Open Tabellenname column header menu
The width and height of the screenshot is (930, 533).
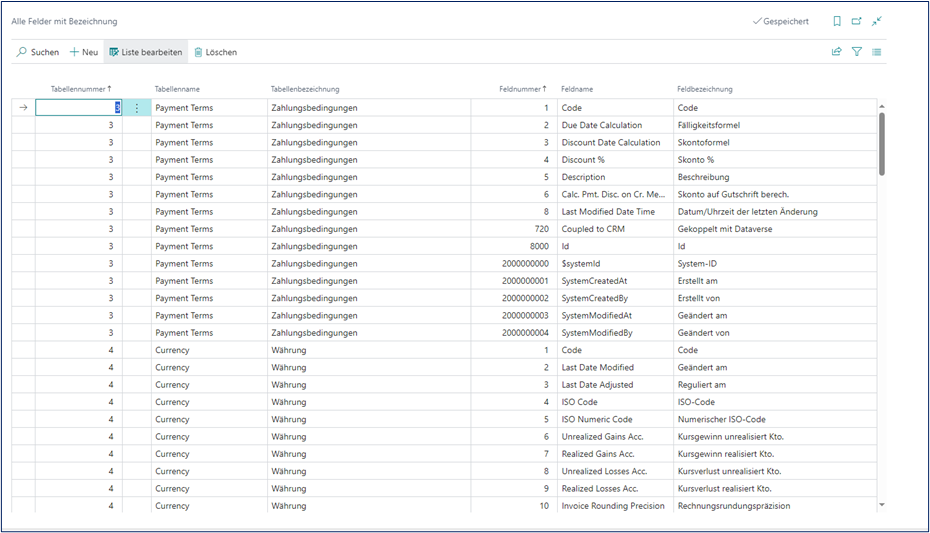coord(177,89)
